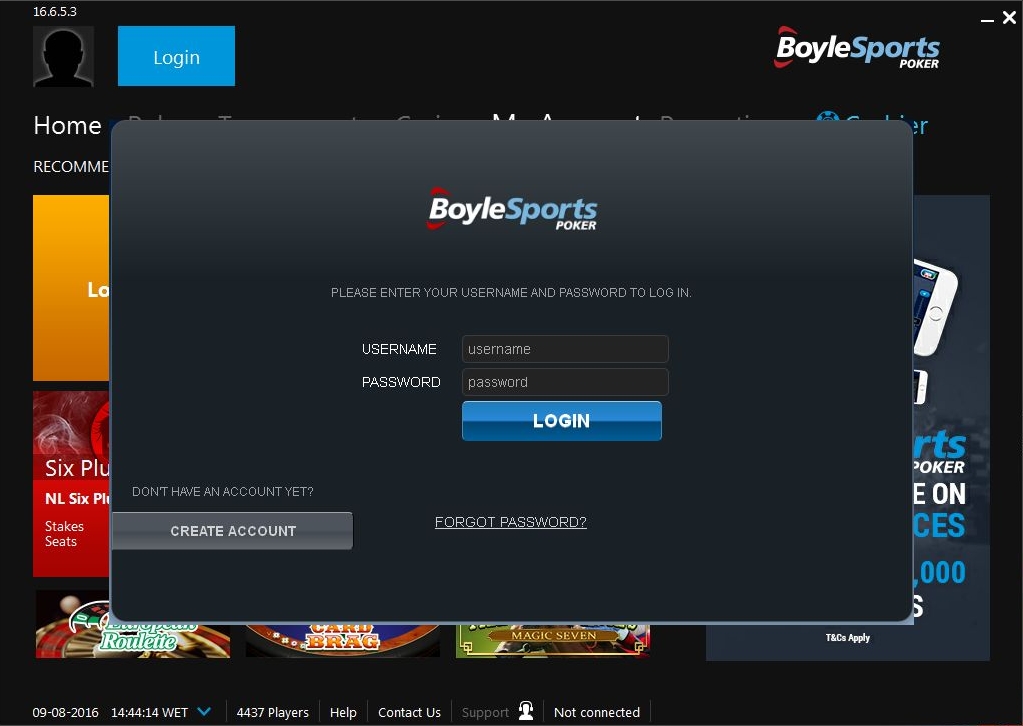Click the support headset icon
The image size is (1023, 726).
526,710
